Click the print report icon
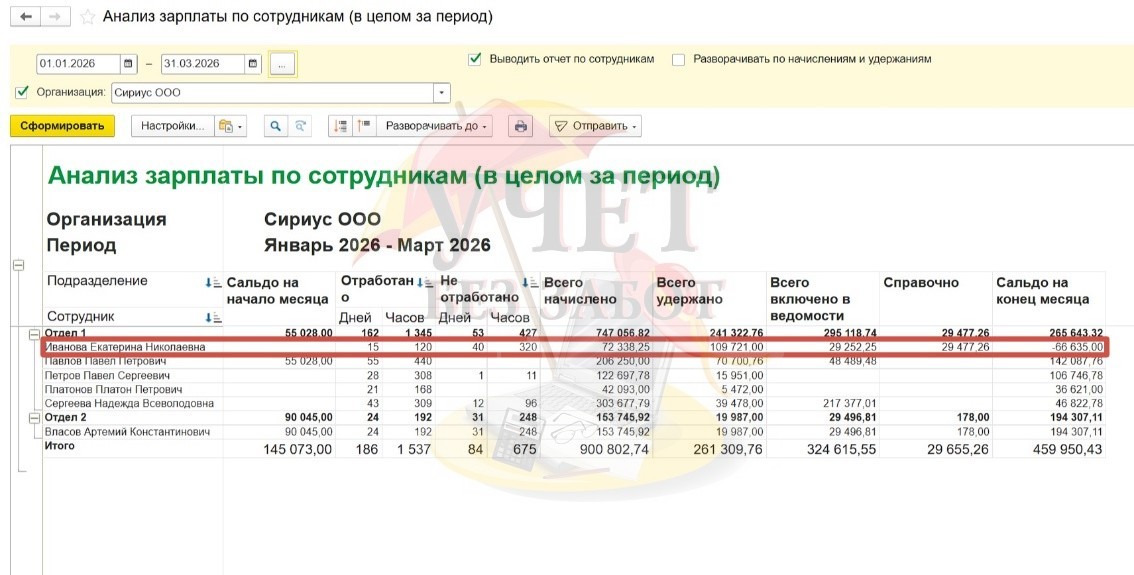The width and height of the screenshot is (1134, 575). click(x=520, y=126)
